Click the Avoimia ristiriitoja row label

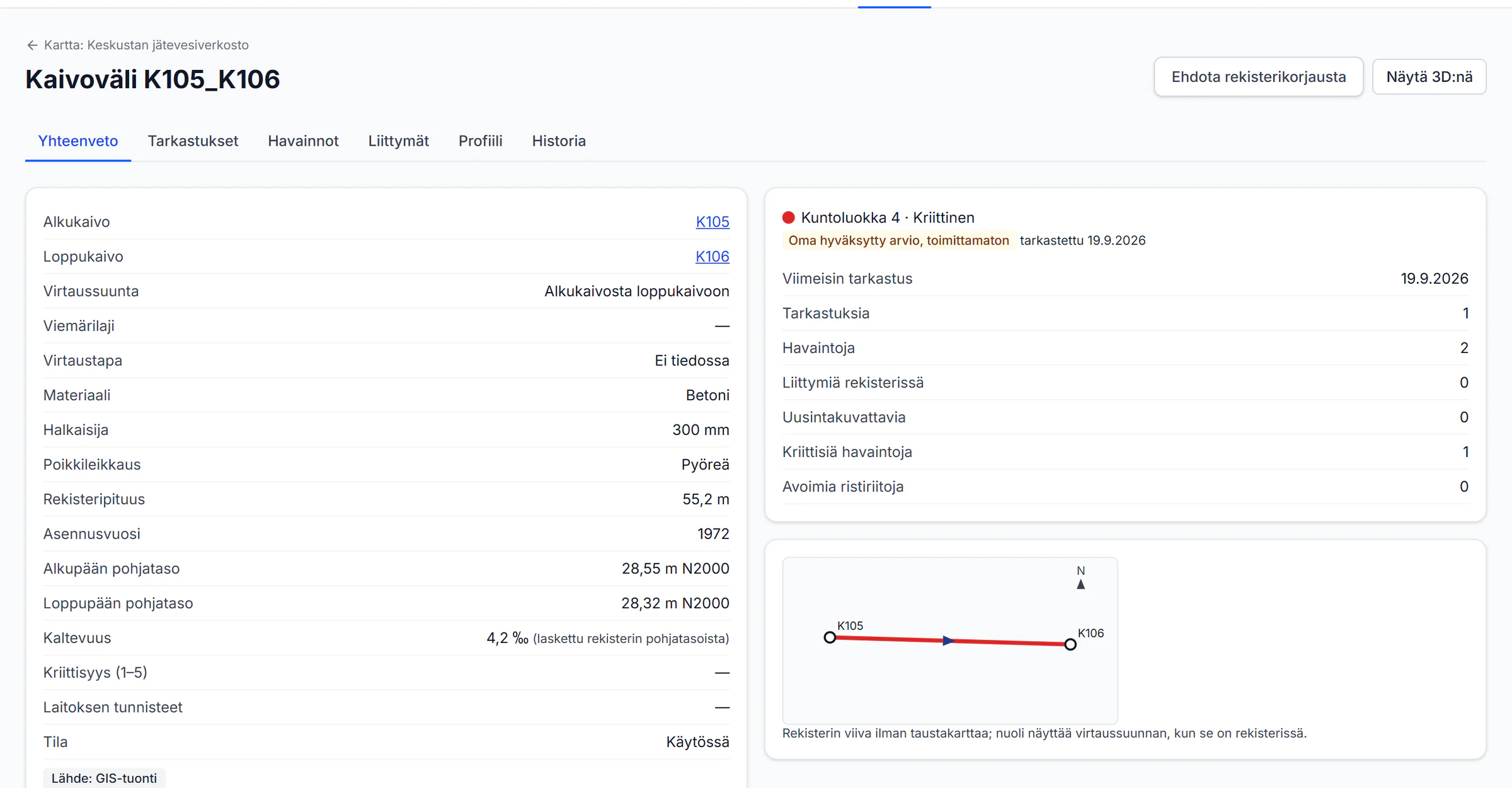click(843, 487)
